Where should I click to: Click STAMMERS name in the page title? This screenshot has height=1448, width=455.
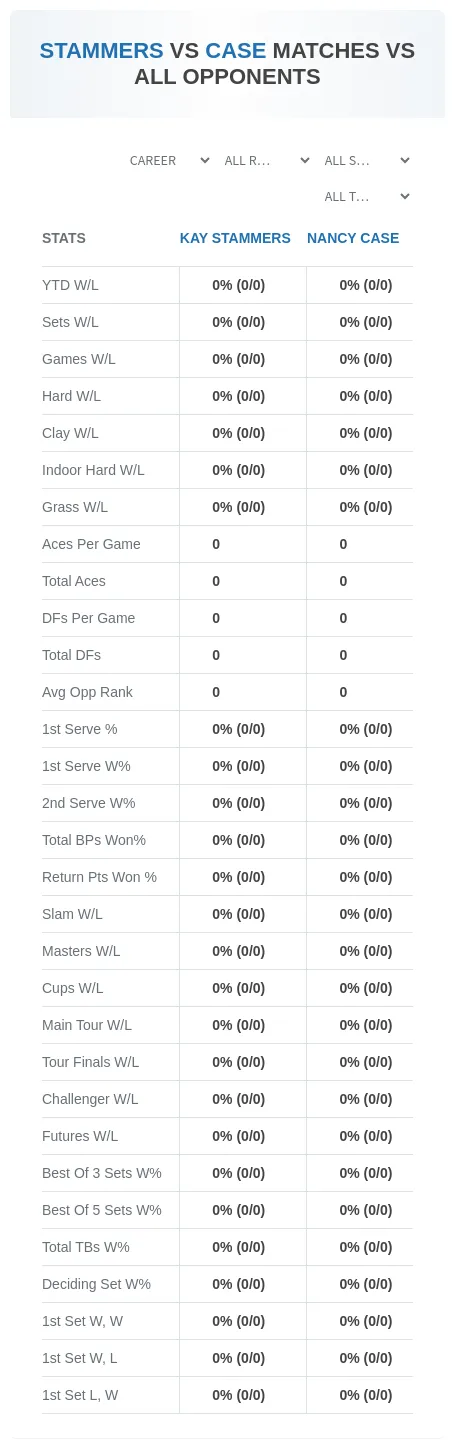pyautogui.click(x=101, y=51)
